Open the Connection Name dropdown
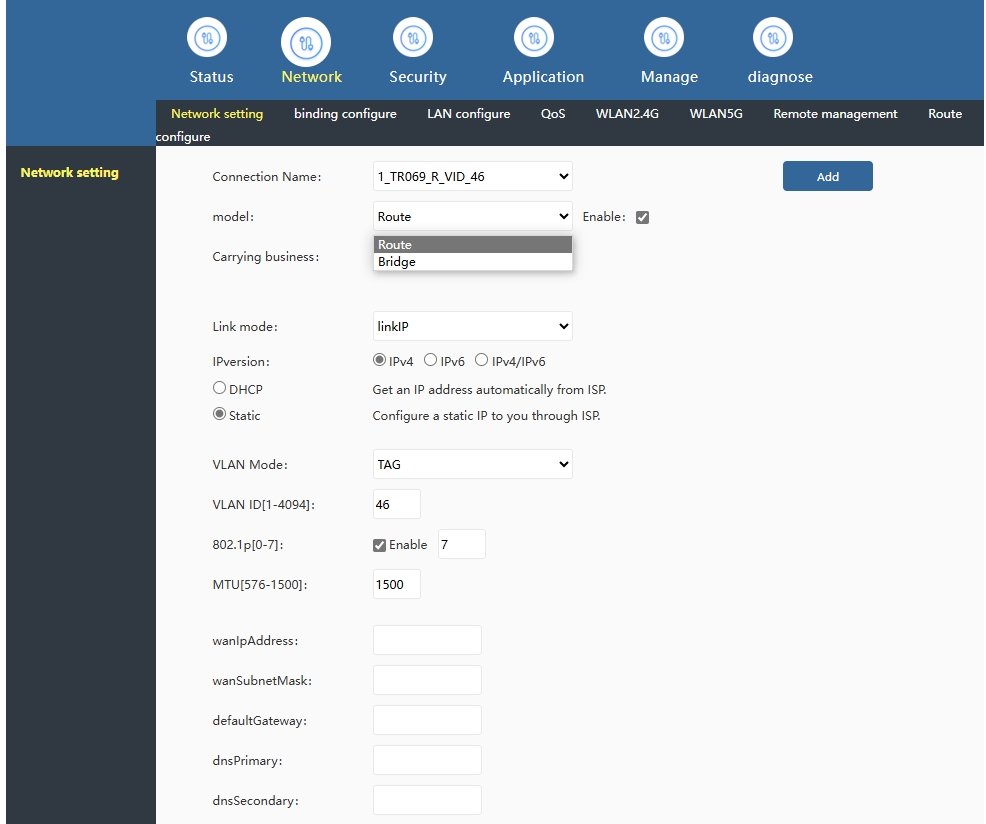The width and height of the screenshot is (986, 824). [x=472, y=177]
